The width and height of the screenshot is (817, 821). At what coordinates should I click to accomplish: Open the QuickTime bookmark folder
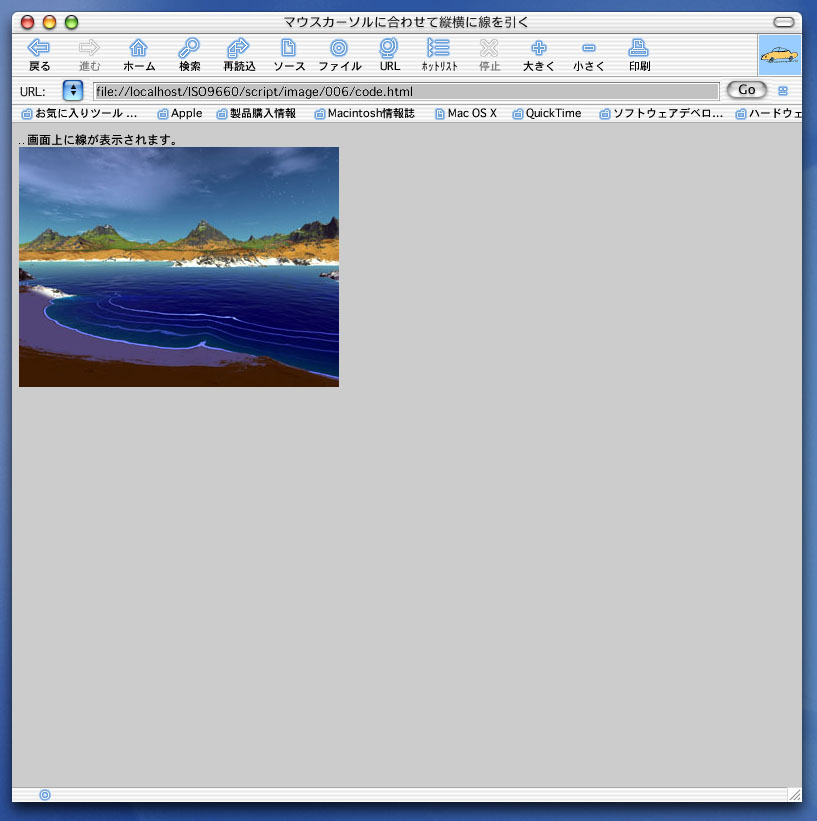(x=547, y=113)
